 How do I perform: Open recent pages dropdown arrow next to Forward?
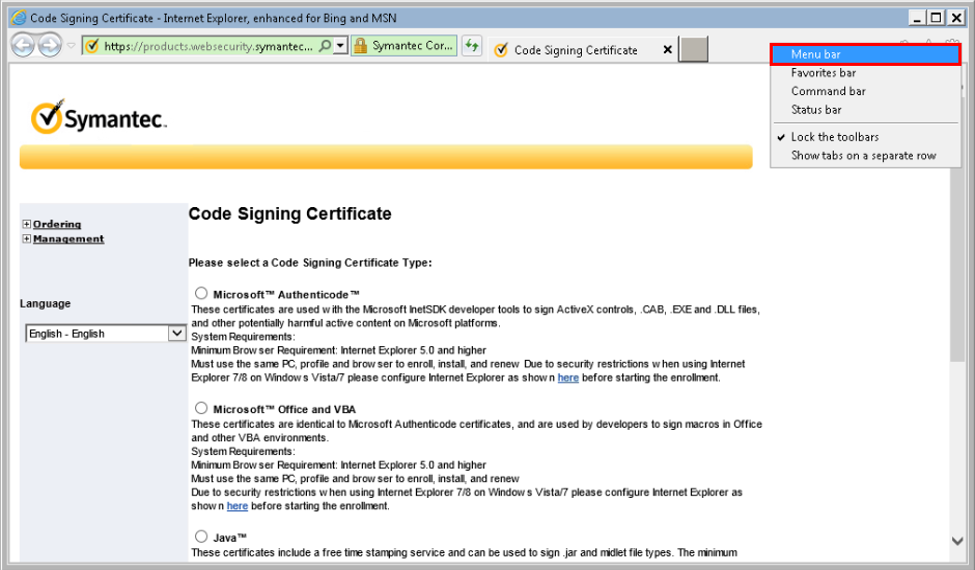[x=71, y=45]
